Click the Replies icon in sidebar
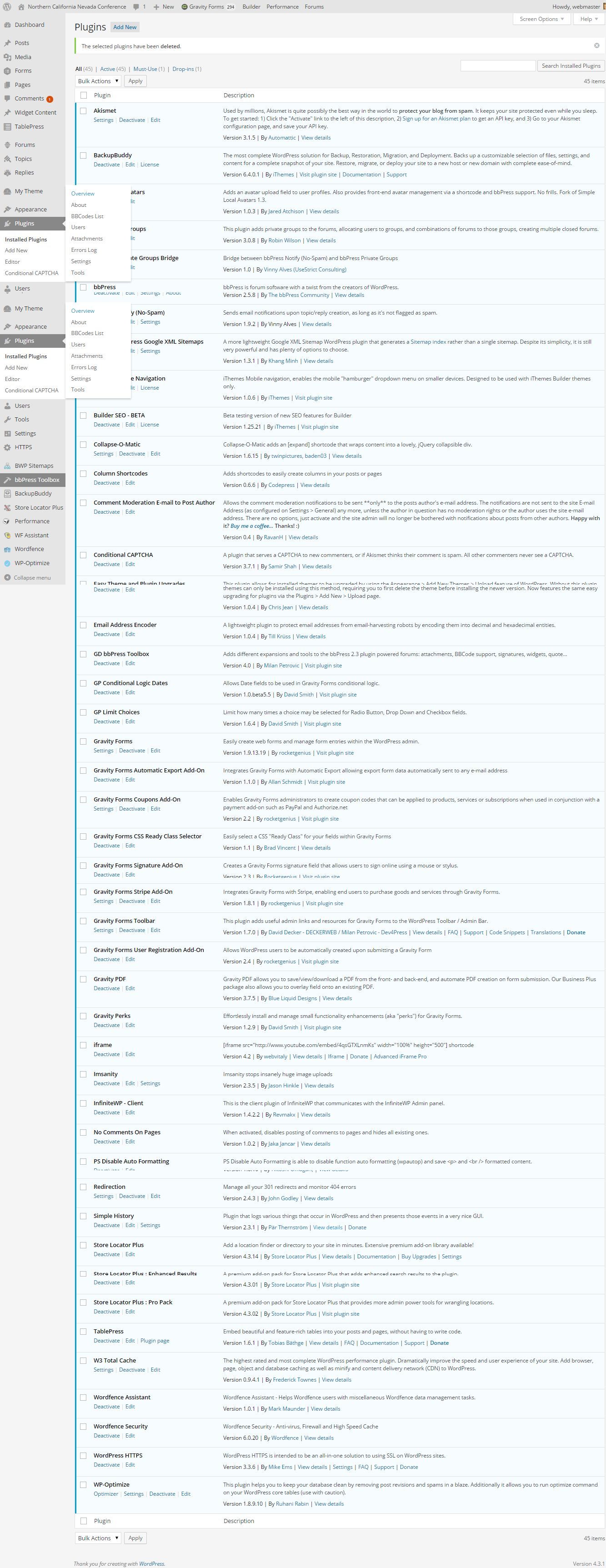 pyautogui.click(x=7, y=172)
